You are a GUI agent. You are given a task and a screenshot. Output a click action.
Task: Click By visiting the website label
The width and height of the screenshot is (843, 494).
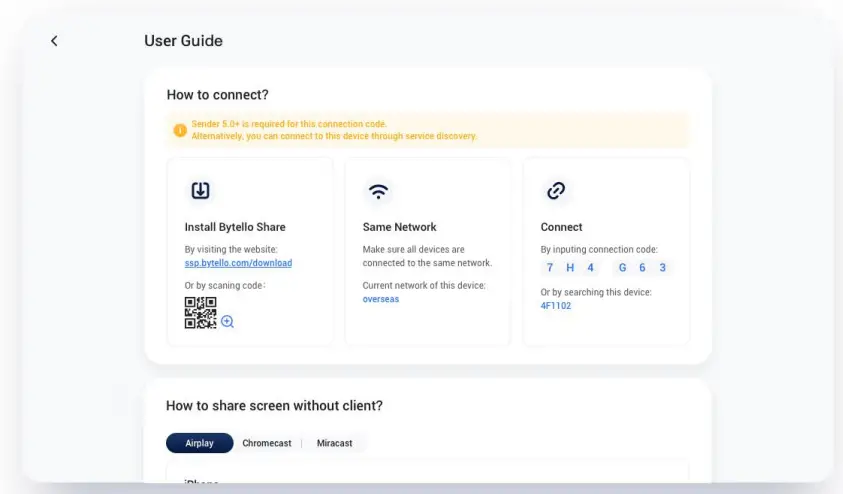pyautogui.click(x=231, y=249)
